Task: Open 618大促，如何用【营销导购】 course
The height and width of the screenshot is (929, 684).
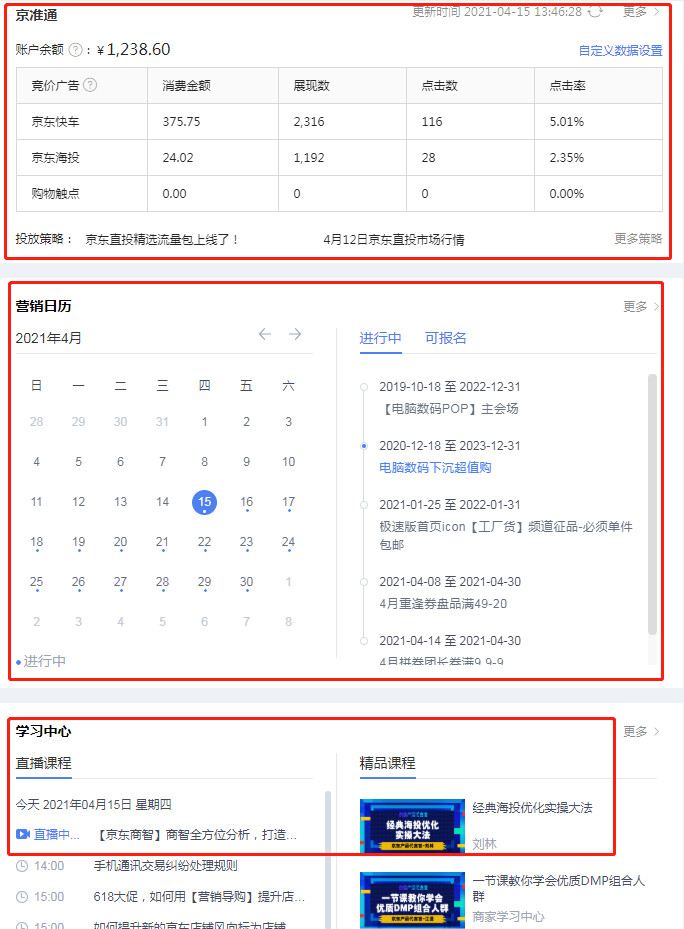Action: 199,897
